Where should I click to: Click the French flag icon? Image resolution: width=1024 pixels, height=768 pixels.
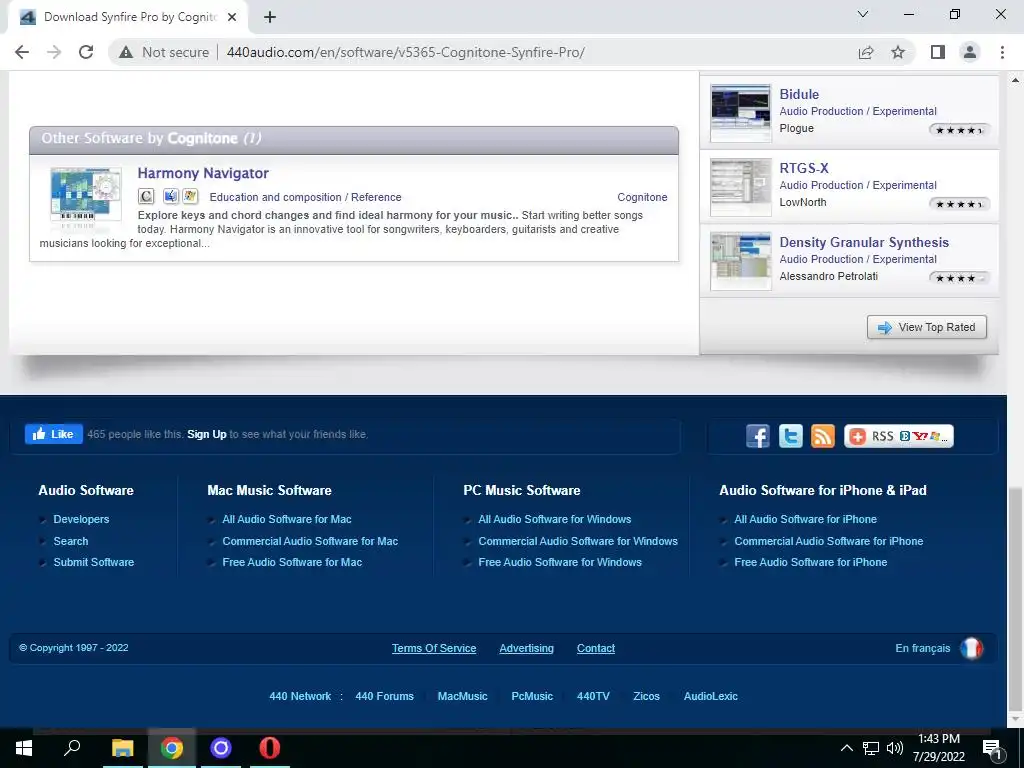[971, 648]
